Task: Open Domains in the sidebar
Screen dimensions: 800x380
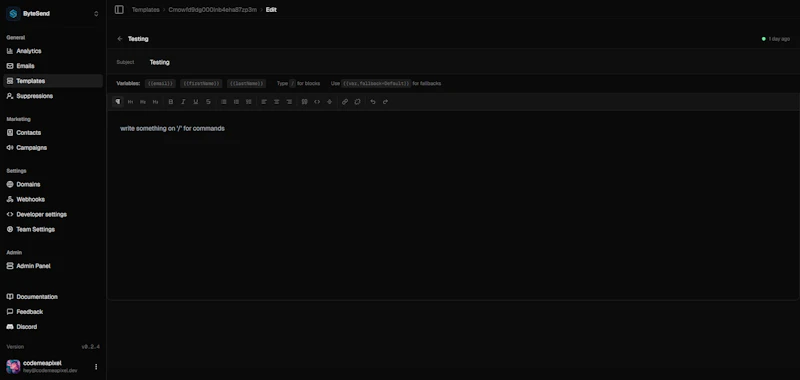Action: 53,184
